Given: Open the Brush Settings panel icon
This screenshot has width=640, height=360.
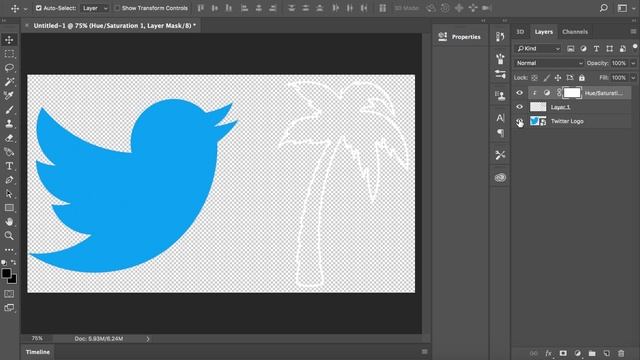Looking at the screenshot, I should [500, 74].
